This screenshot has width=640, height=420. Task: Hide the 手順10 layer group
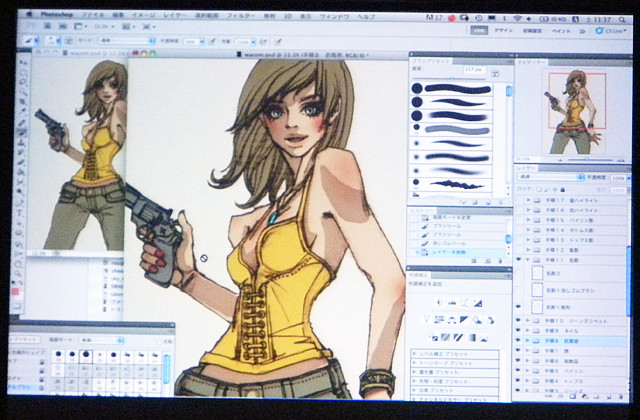(518, 321)
